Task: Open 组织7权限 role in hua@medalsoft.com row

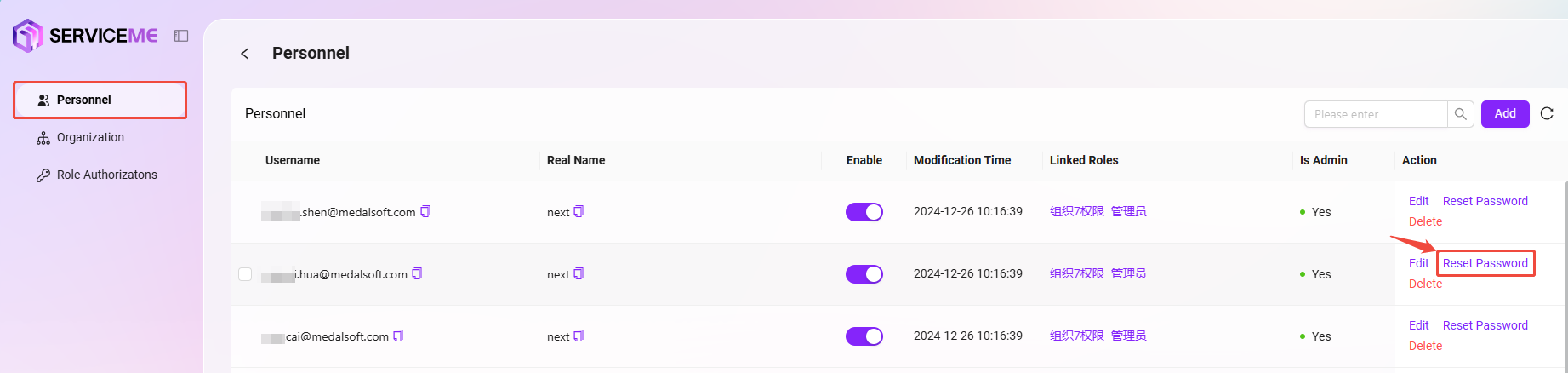Action: point(1076,273)
